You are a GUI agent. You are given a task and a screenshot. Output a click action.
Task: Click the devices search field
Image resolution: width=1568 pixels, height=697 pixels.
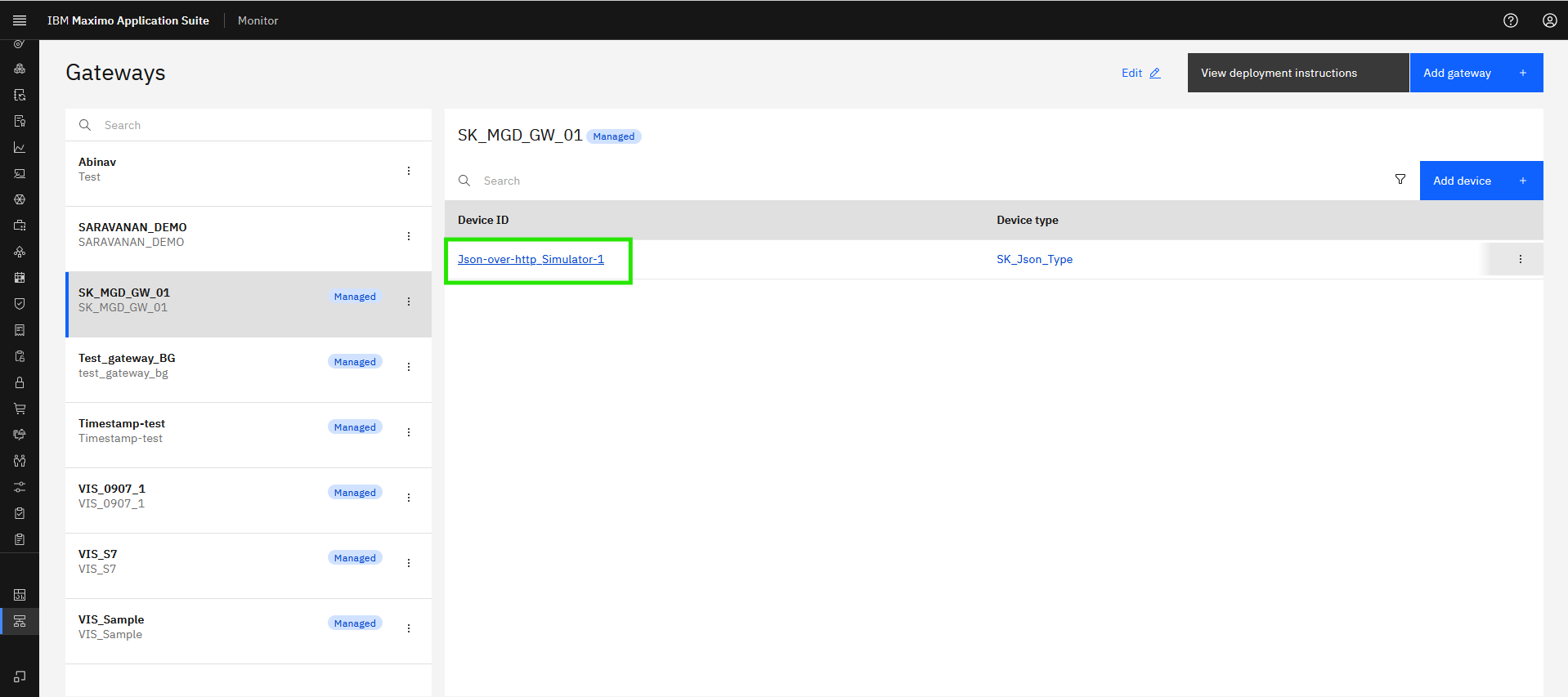(912, 181)
